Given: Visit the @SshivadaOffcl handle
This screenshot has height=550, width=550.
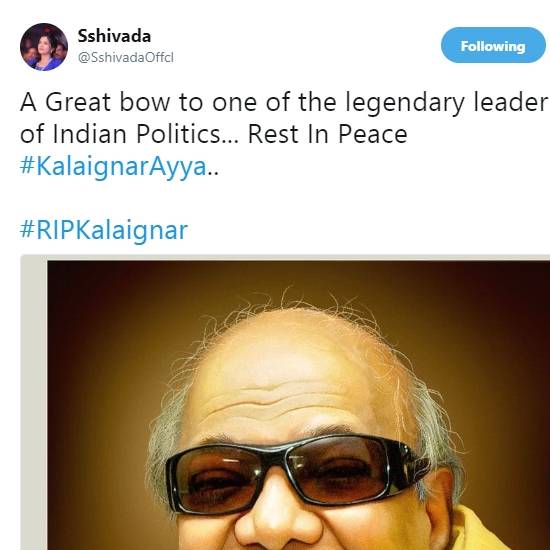Looking at the screenshot, I should click(x=125, y=58).
